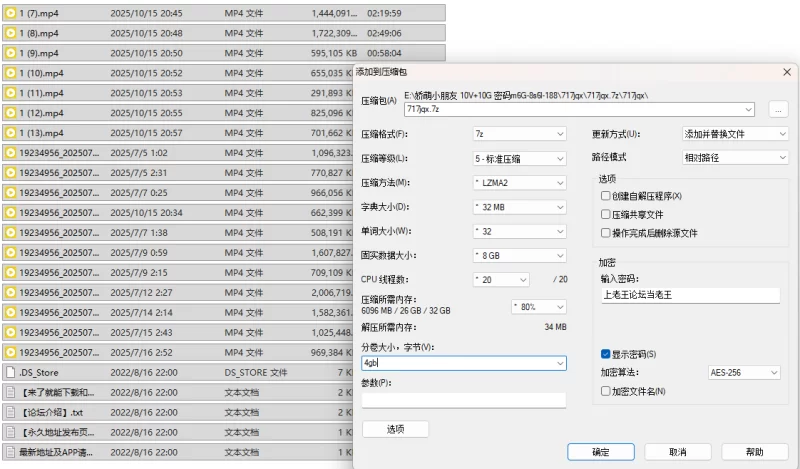Select the .DS_Store file icon

11,372
